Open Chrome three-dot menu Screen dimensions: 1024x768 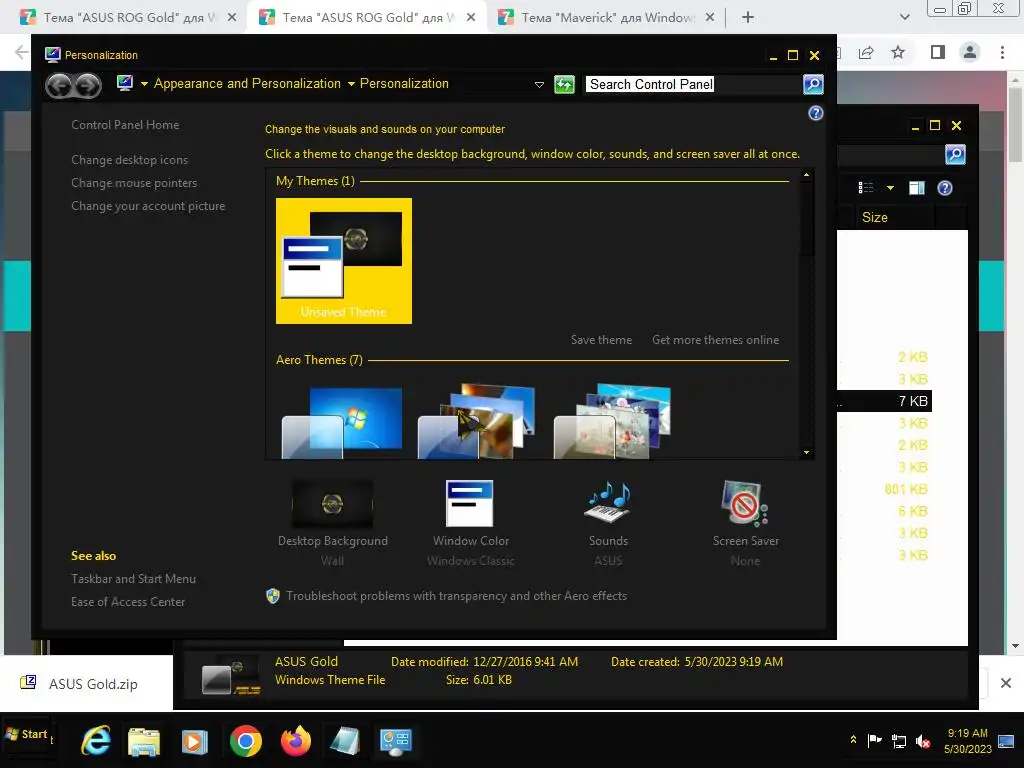pyautogui.click(x=1002, y=52)
